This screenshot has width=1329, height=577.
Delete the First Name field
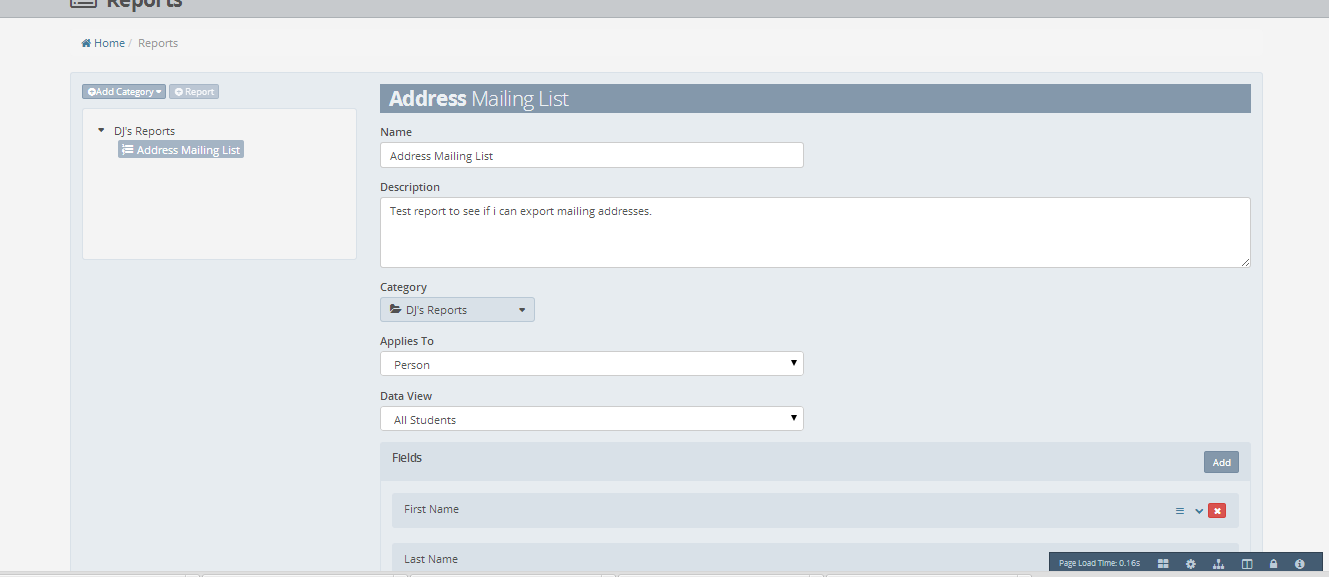(1217, 511)
